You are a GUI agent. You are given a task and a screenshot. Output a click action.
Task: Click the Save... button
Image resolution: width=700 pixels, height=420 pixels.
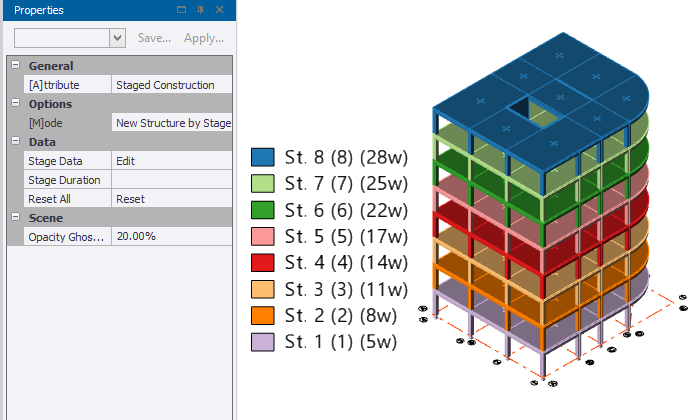coord(154,38)
